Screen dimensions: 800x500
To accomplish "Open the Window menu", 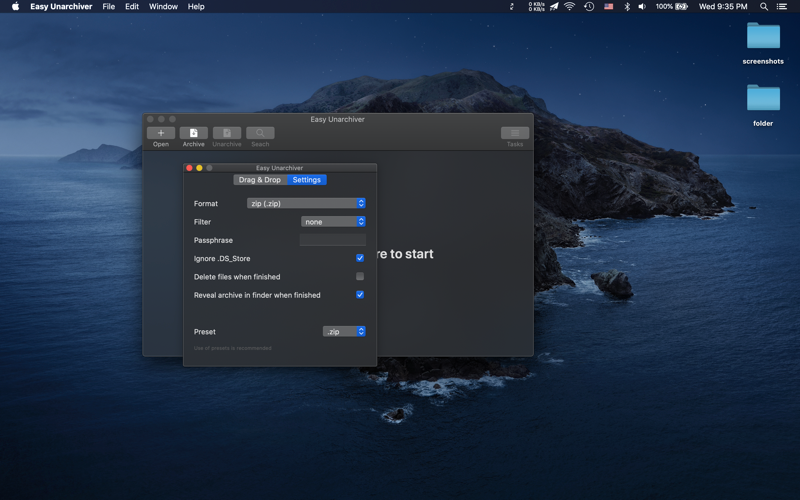I will (x=163, y=7).
